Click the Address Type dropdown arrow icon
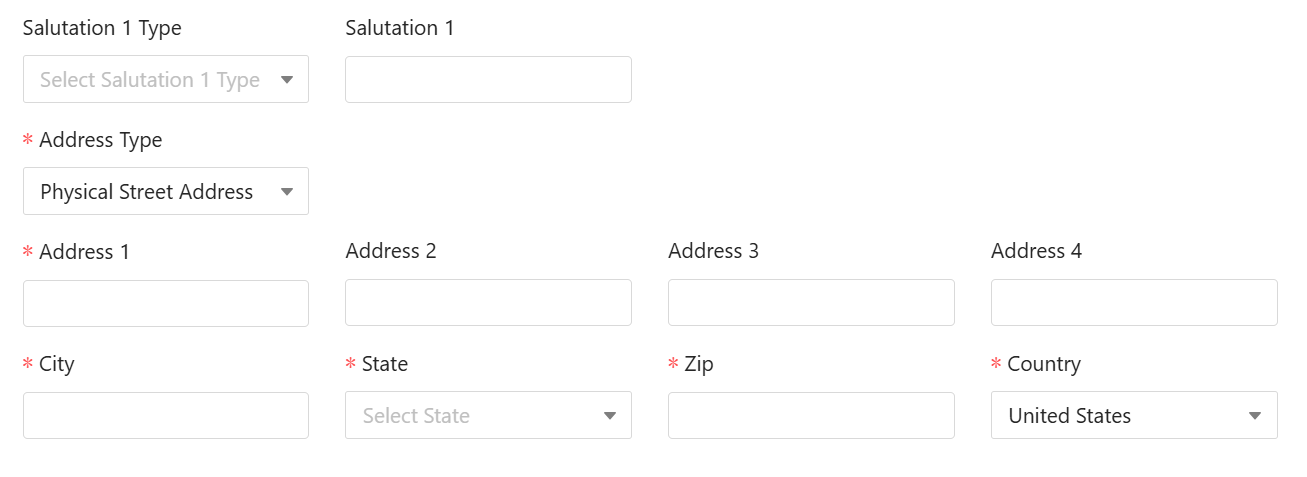 (x=287, y=192)
